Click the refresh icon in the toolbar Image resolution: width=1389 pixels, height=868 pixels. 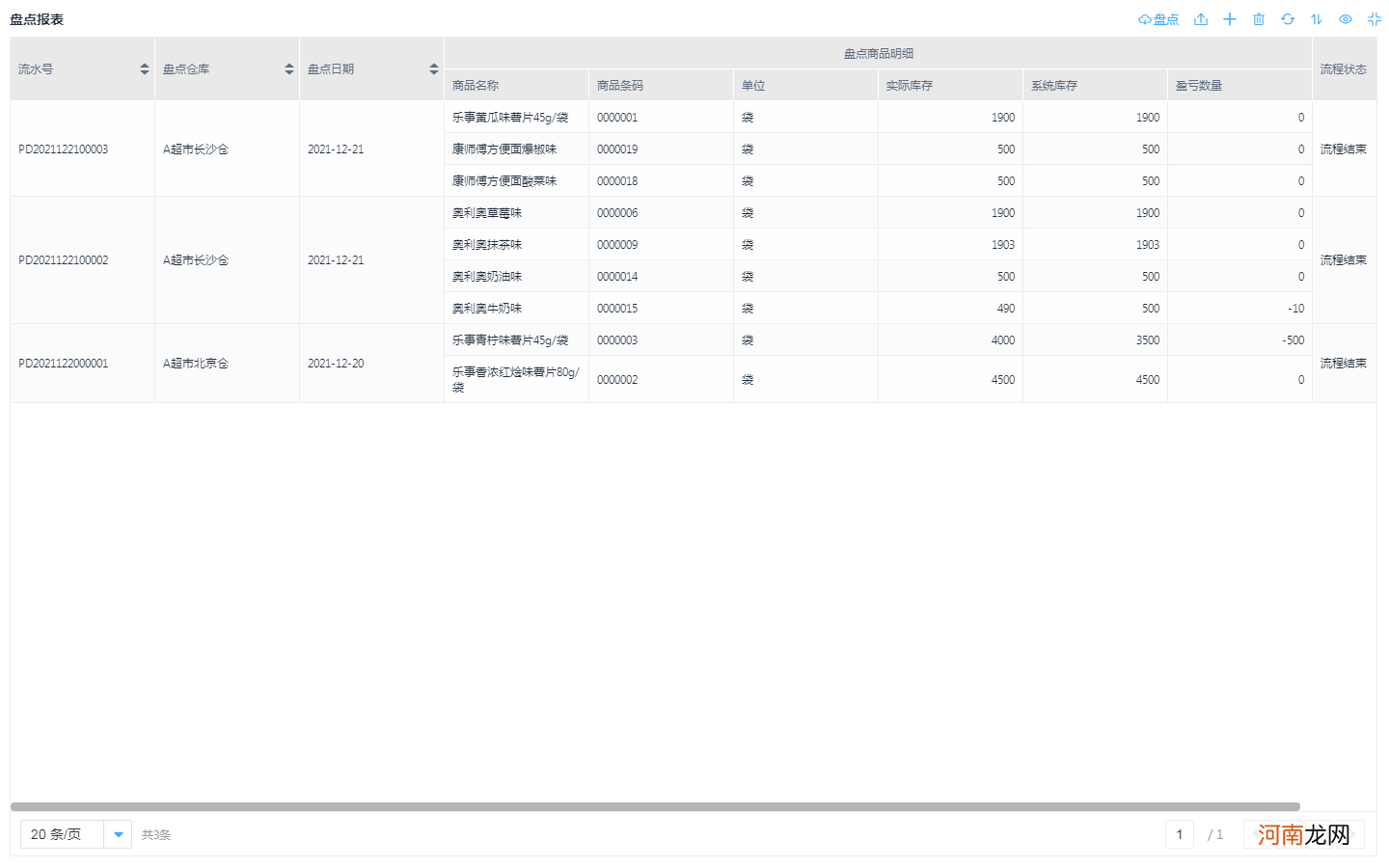coord(1288,19)
